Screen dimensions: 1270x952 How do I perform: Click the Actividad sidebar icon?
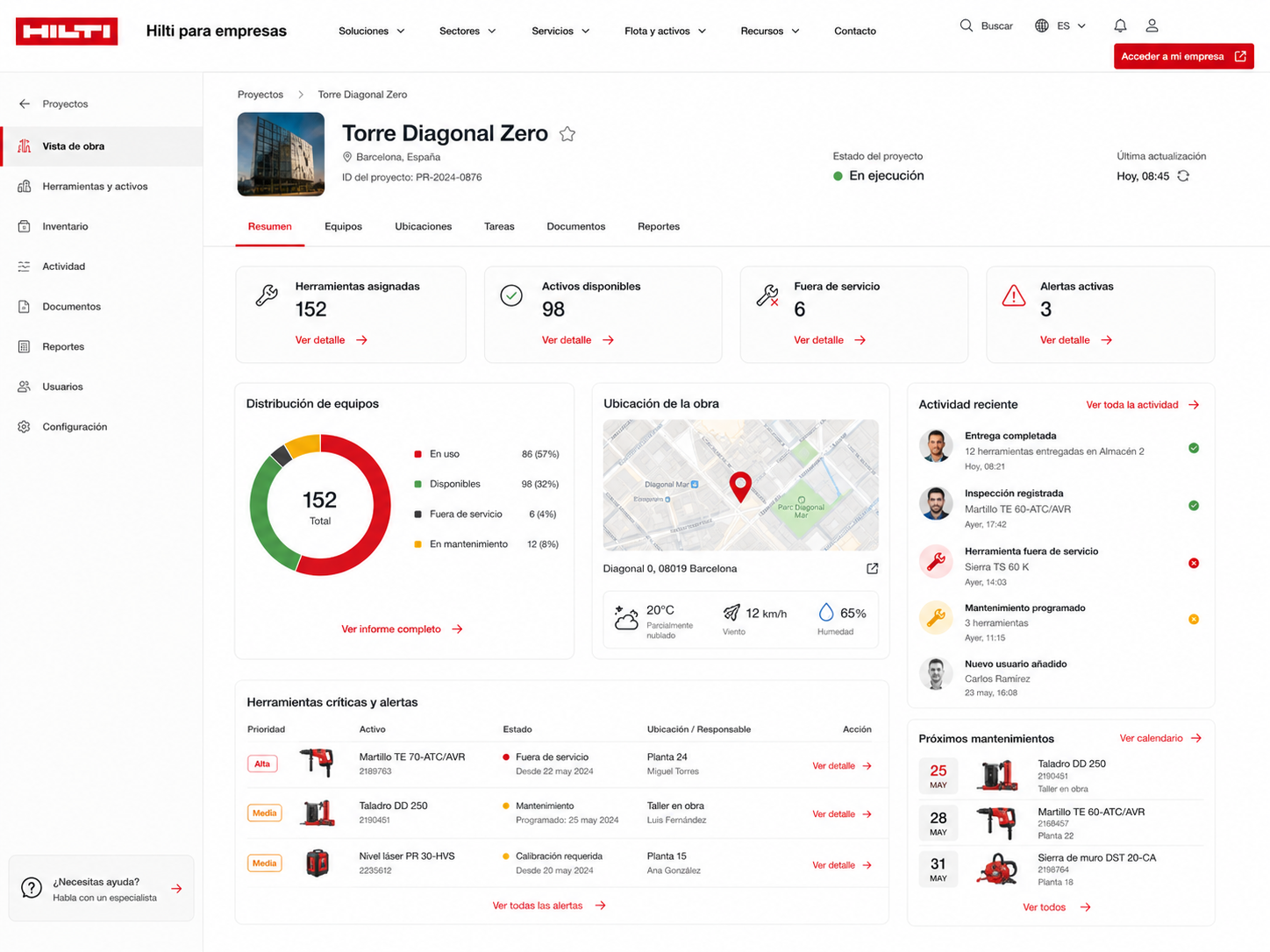tap(25, 266)
